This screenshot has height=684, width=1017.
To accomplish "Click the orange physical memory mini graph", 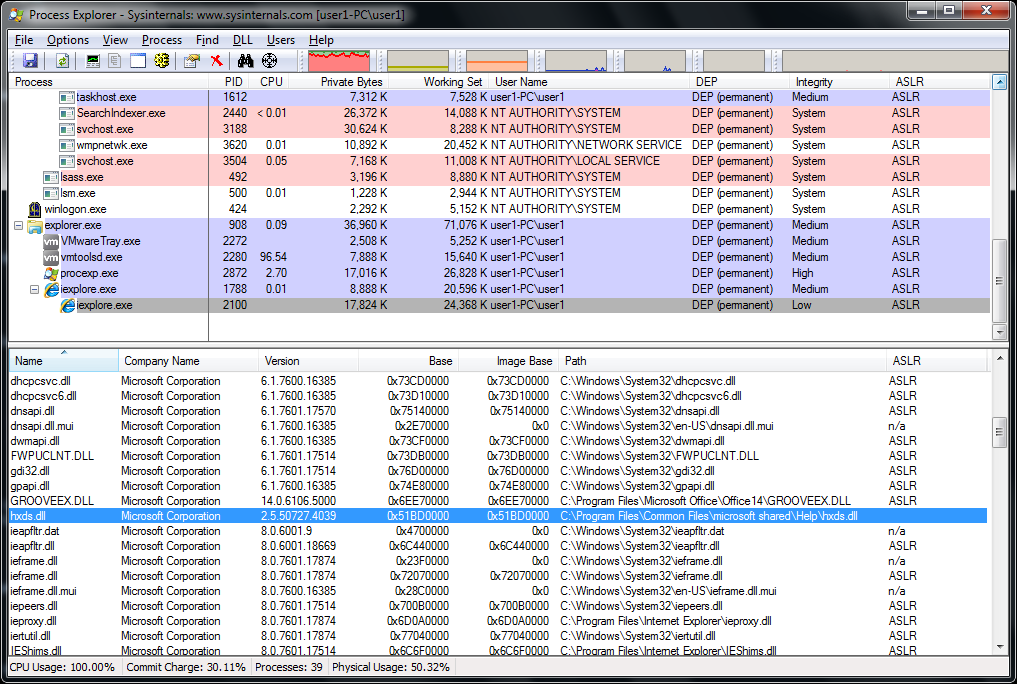I will tap(497, 61).
